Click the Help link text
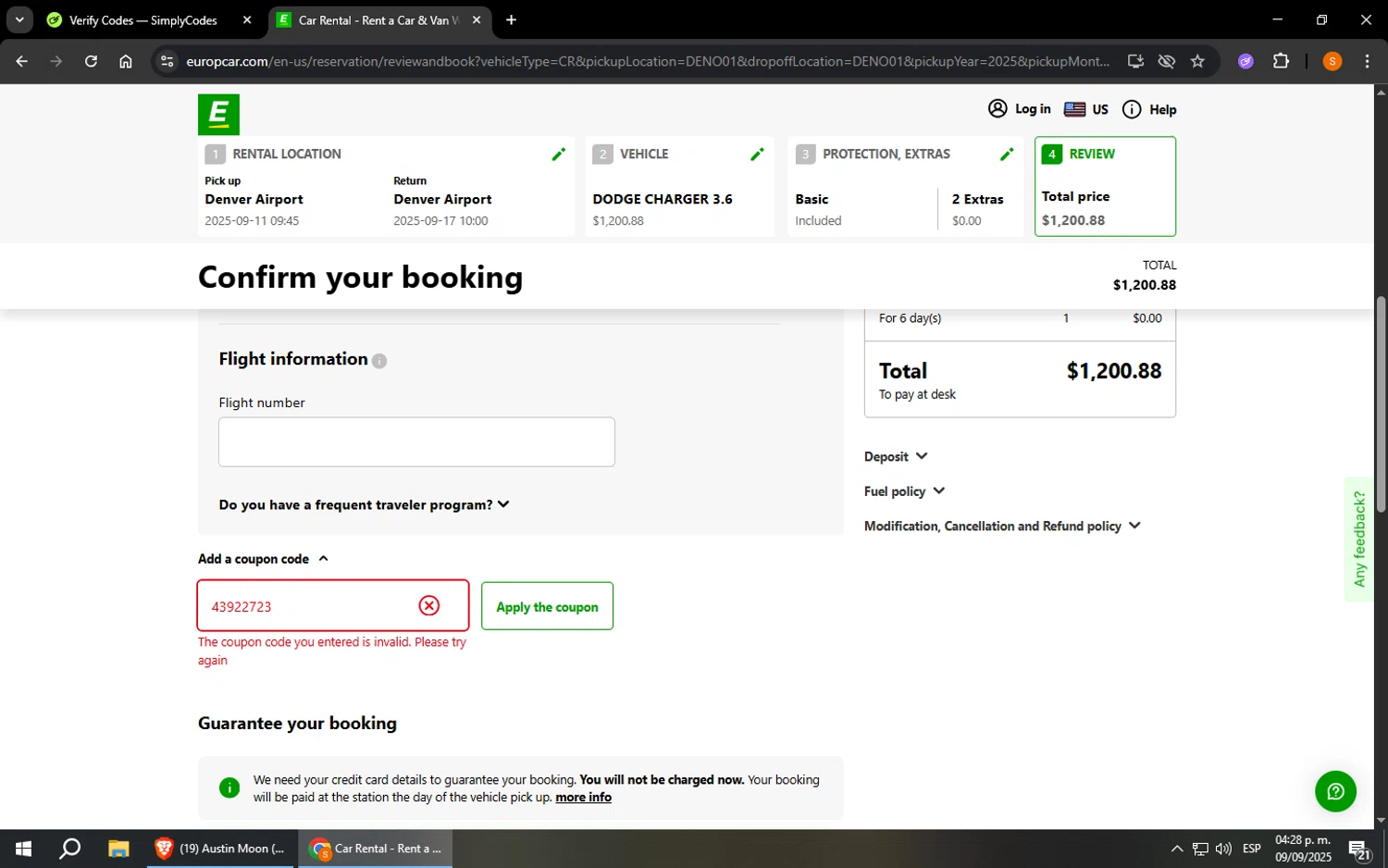The image size is (1388, 868). coord(1162,109)
